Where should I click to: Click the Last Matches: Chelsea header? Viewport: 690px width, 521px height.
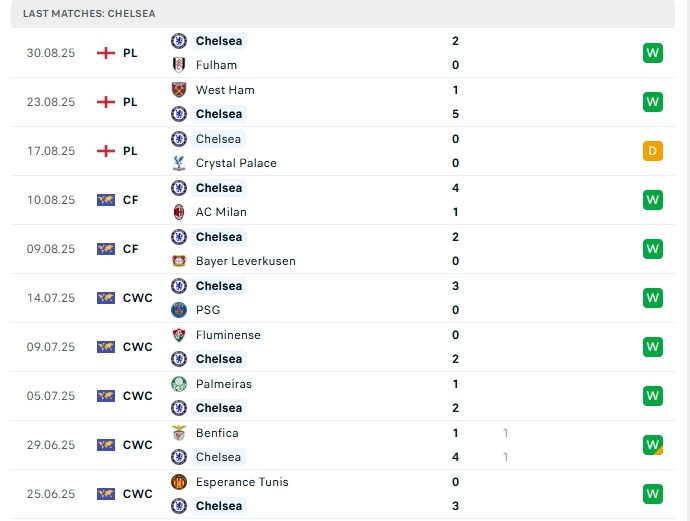pyautogui.click(x=89, y=14)
